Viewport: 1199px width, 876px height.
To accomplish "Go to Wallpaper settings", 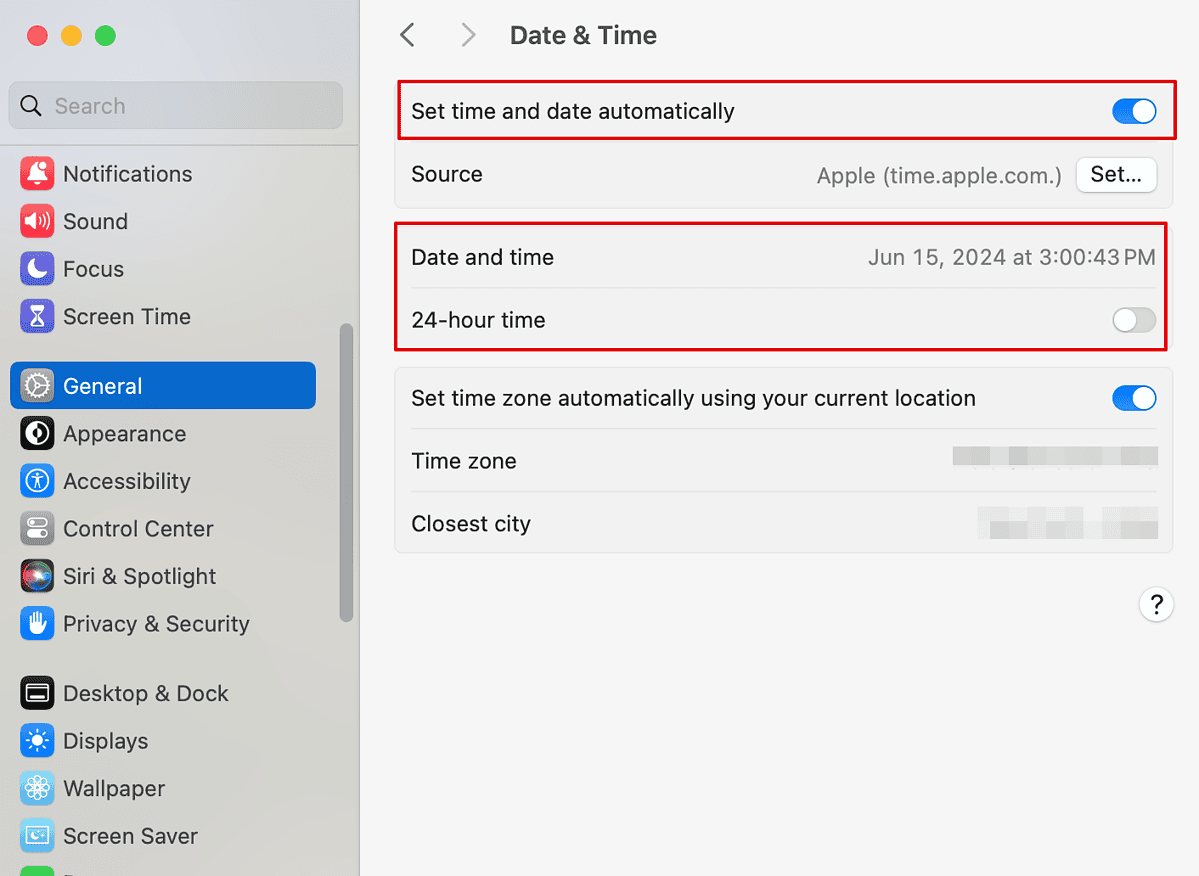I will click(114, 788).
